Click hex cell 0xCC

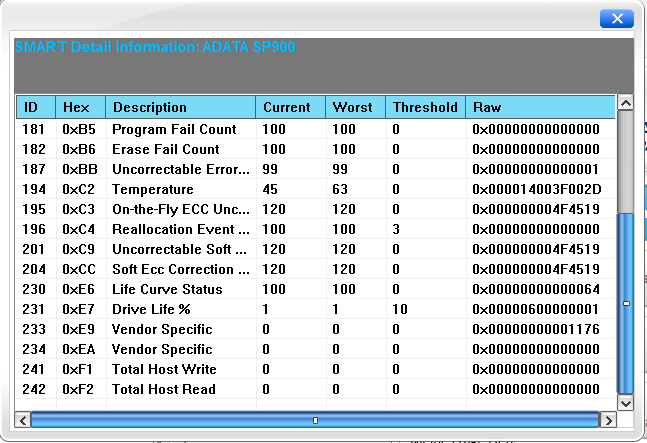pos(79,269)
